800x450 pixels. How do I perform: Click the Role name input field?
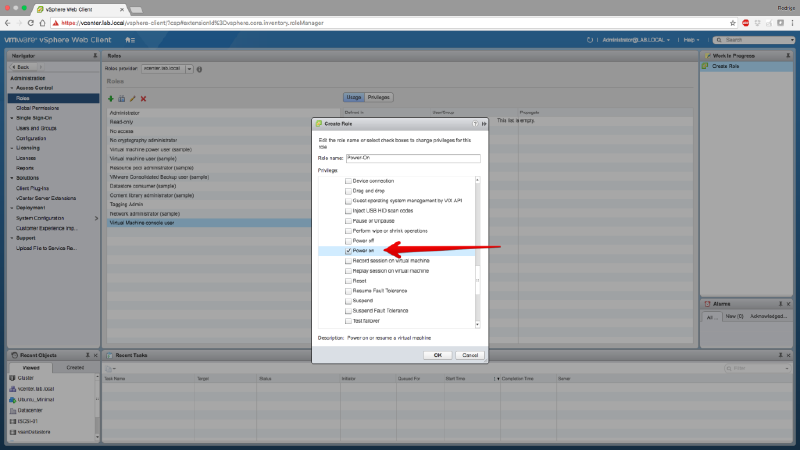(x=413, y=158)
